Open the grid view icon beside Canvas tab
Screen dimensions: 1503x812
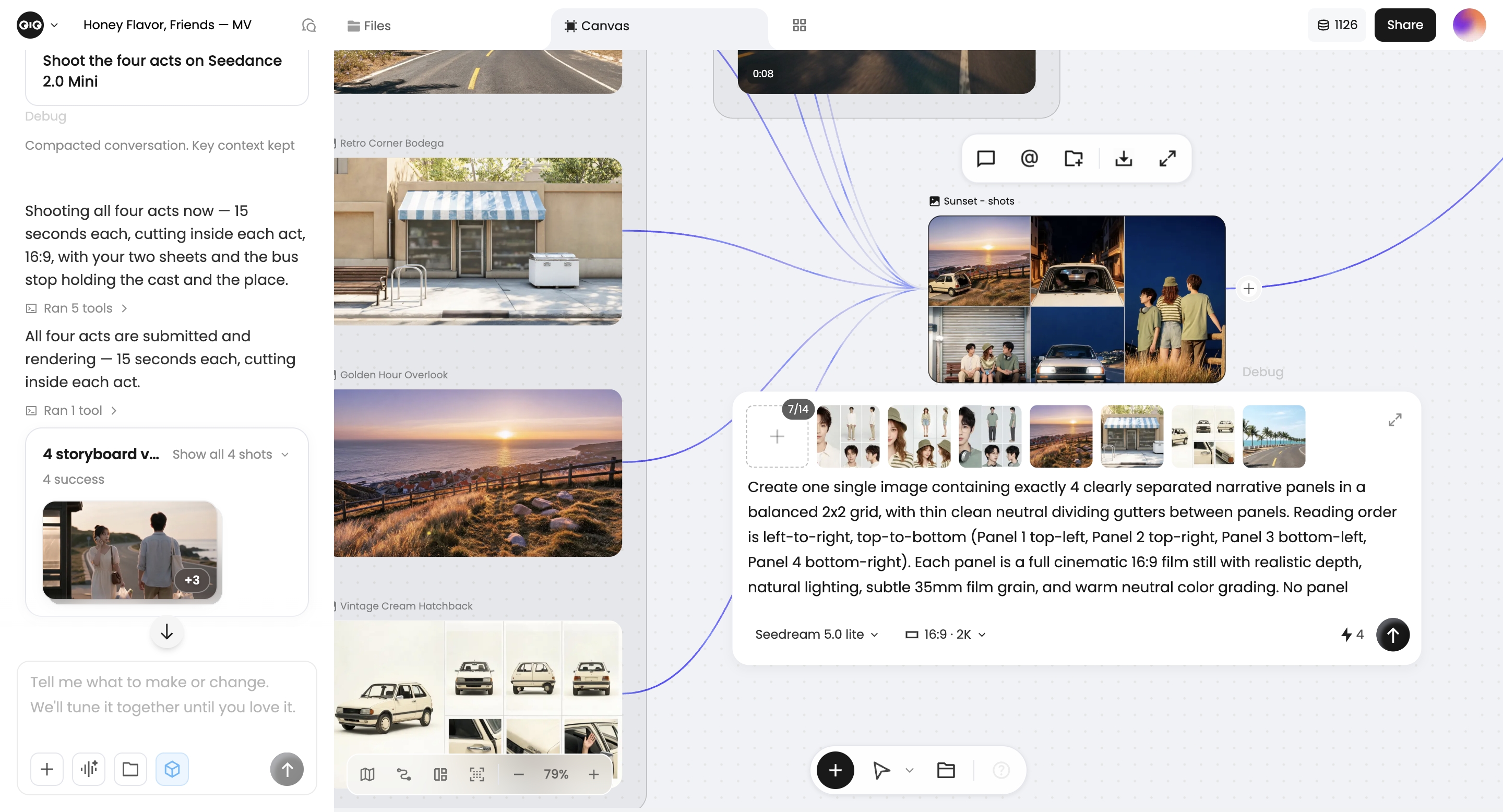click(799, 25)
